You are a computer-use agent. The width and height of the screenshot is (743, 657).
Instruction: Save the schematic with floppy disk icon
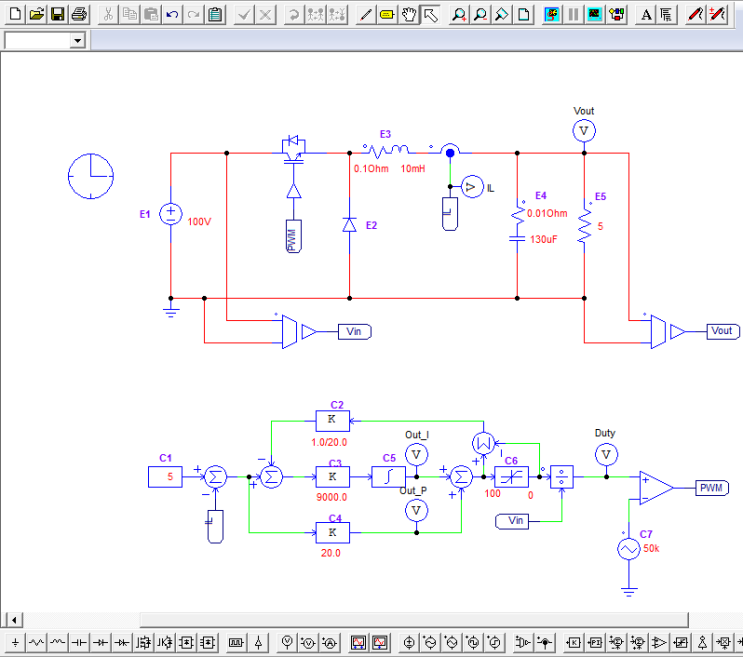58,14
